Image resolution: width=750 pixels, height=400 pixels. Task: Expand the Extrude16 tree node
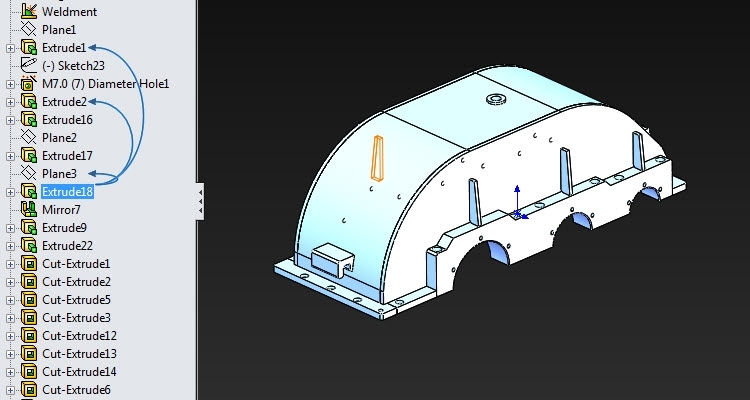[x=10, y=120]
